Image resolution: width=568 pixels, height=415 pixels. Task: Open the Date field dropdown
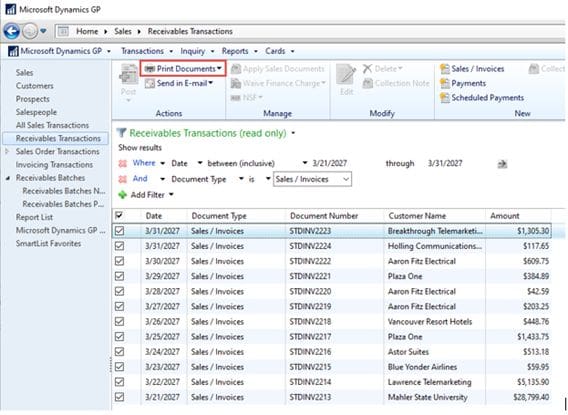[x=200, y=163]
